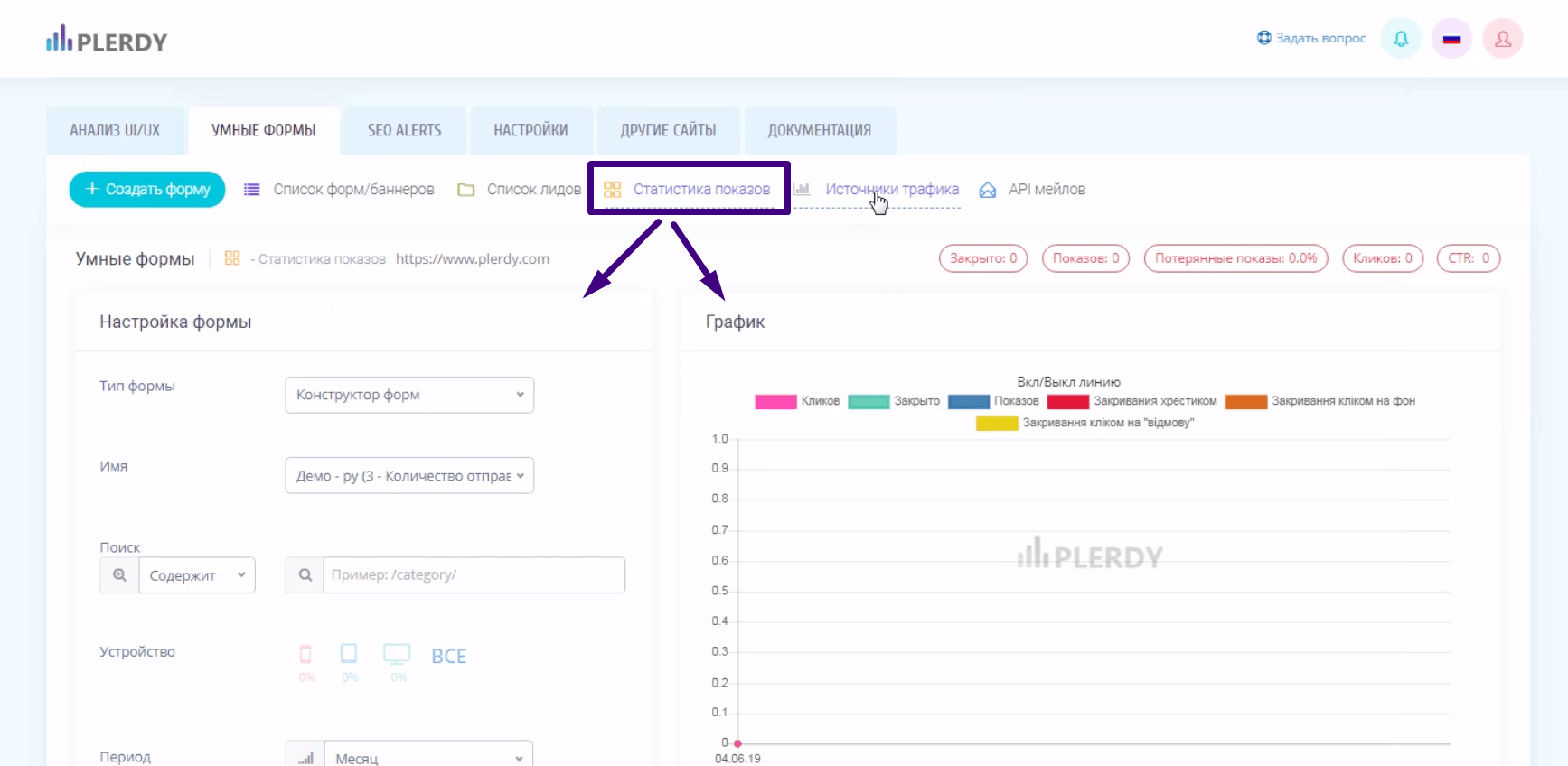
Task: Select ВСЕ devices option
Action: click(449, 657)
